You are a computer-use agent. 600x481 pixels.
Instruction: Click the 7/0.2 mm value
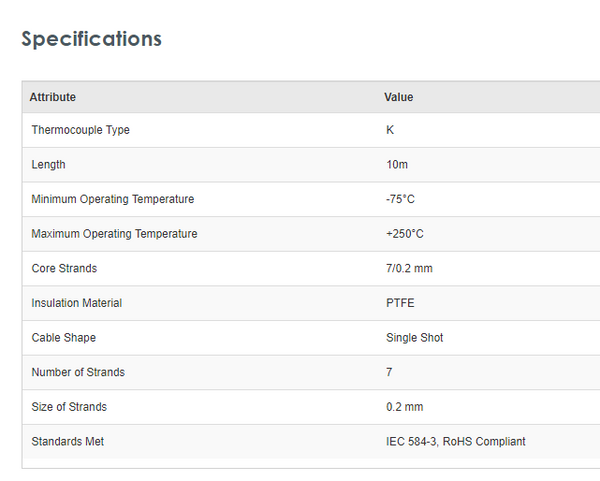pos(409,268)
